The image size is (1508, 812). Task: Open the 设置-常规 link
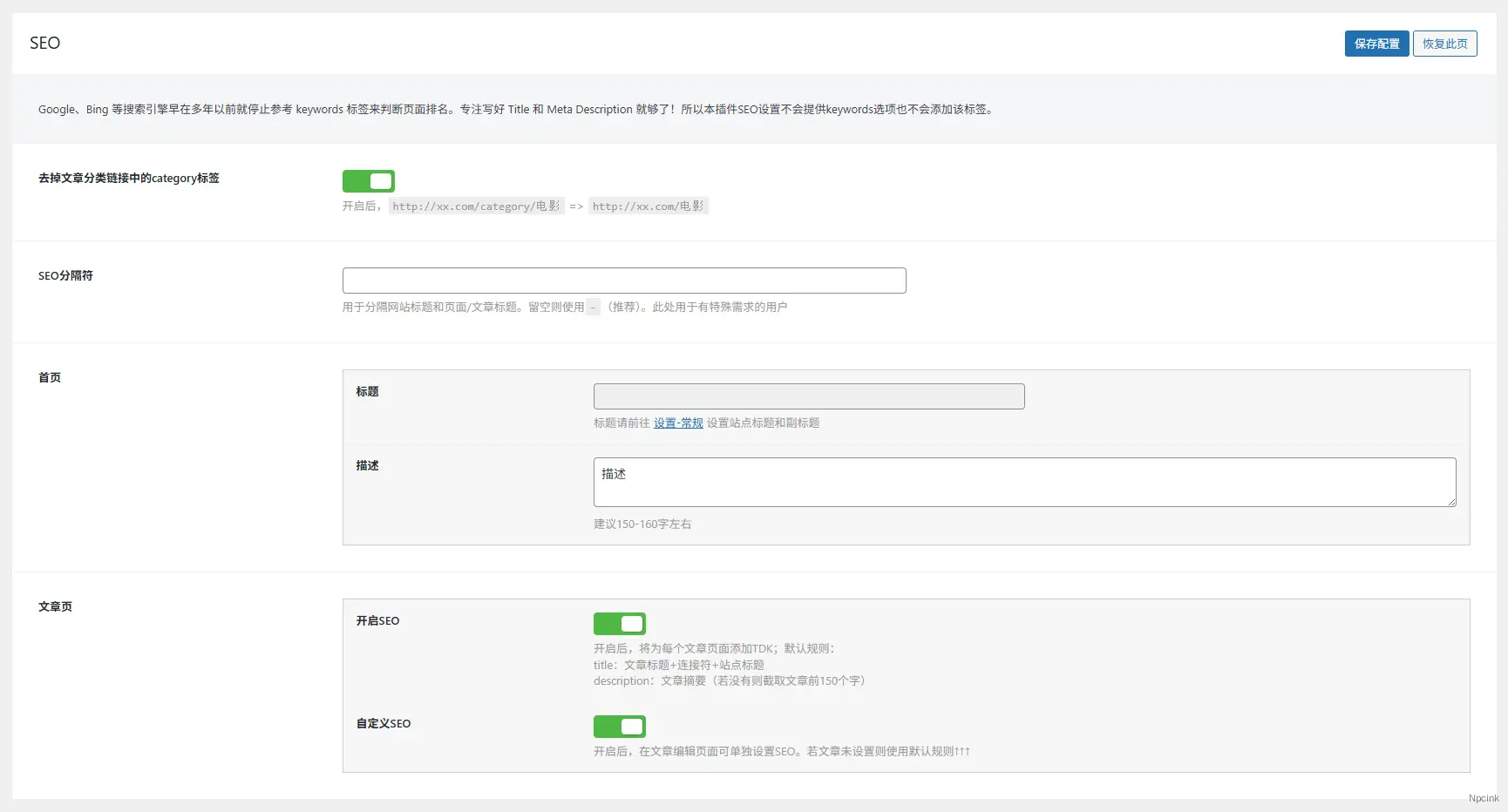678,423
